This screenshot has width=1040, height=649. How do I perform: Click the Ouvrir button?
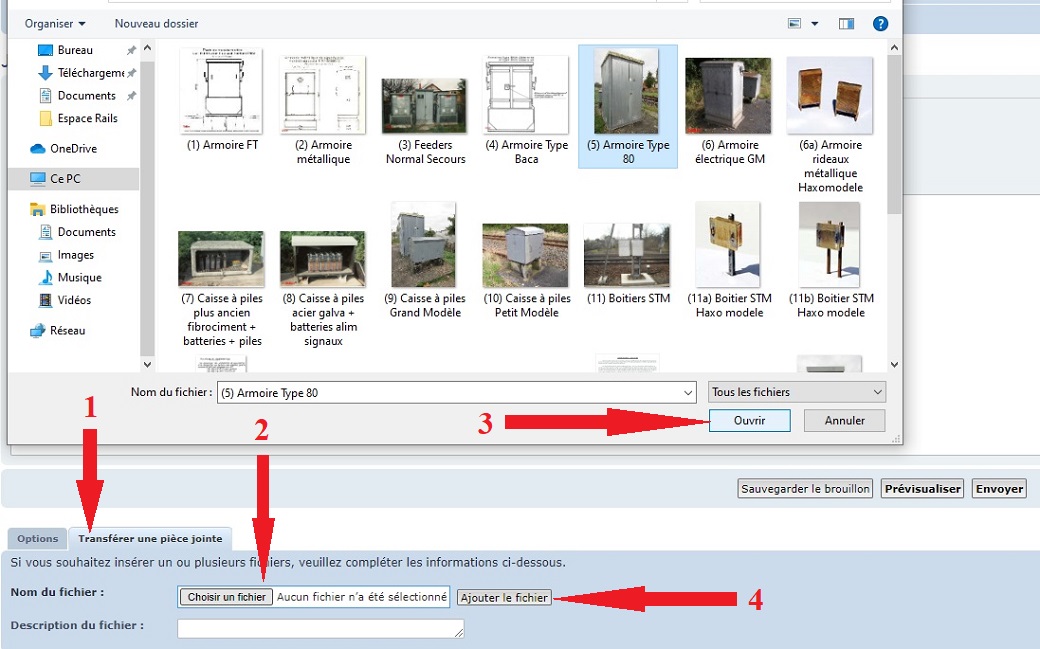(749, 421)
